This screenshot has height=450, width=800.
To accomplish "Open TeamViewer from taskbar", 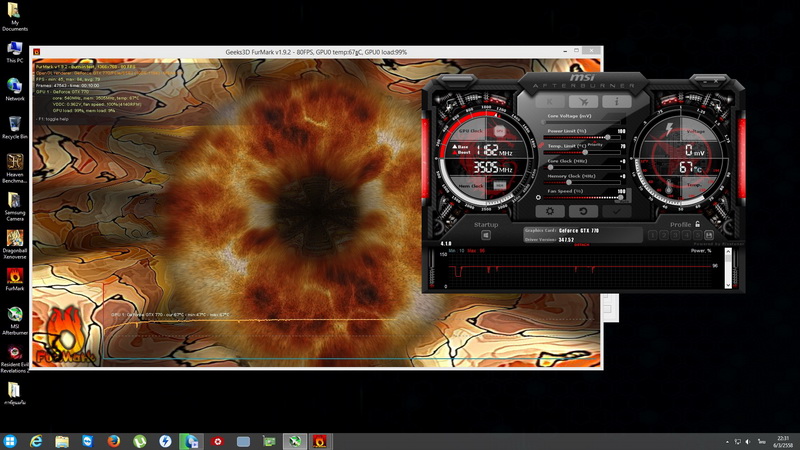I will pos(88,441).
